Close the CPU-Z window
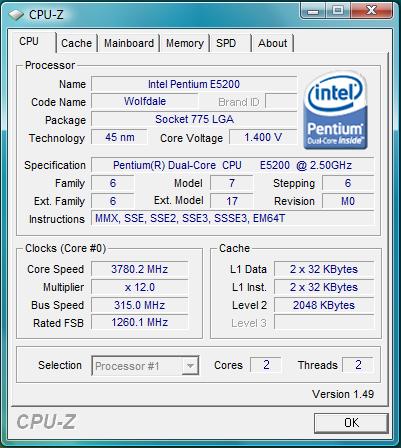This screenshot has height=448, width=401. [371, 11]
